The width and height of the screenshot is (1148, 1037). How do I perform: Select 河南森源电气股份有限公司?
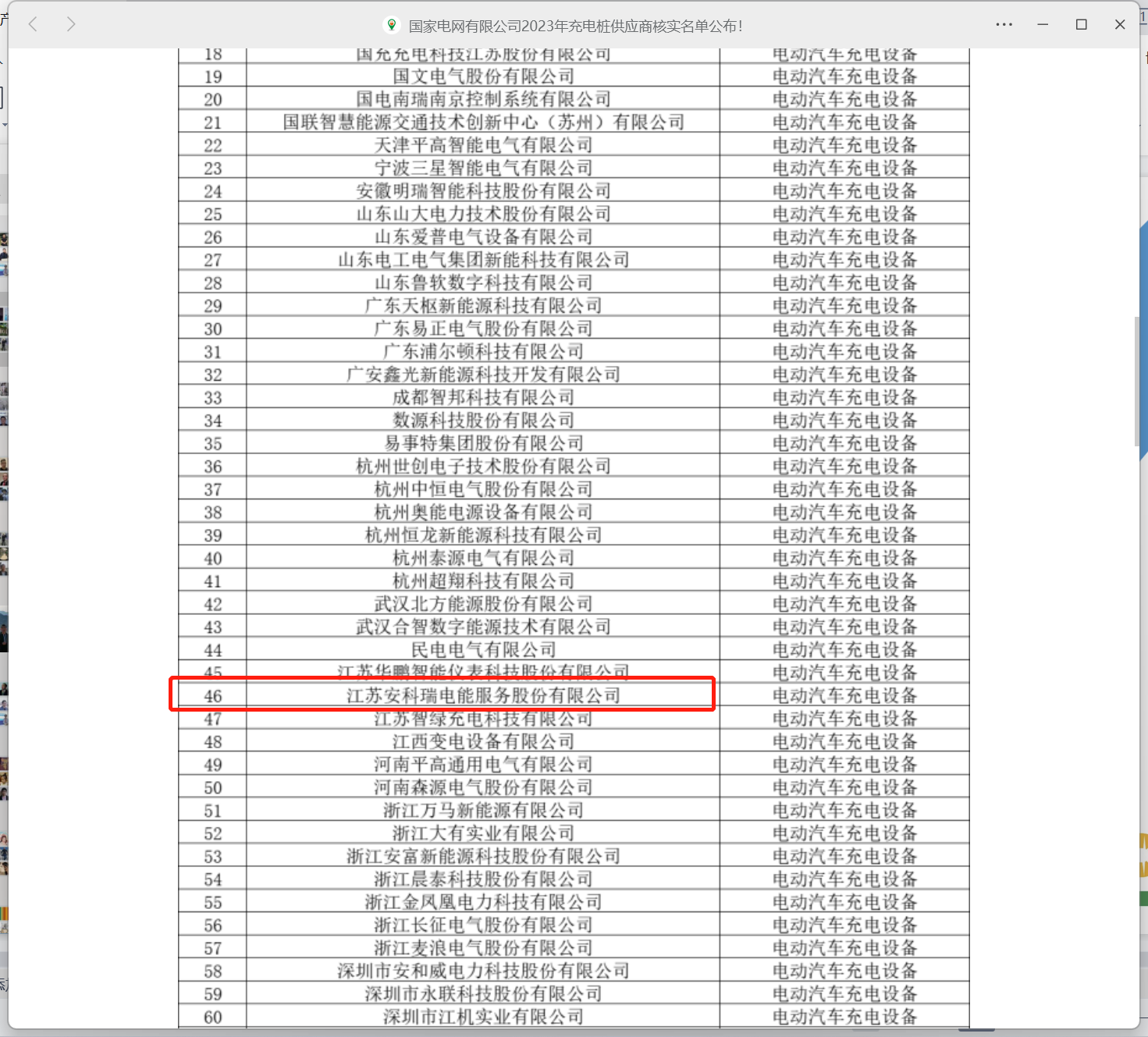click(x=484, y=787)
